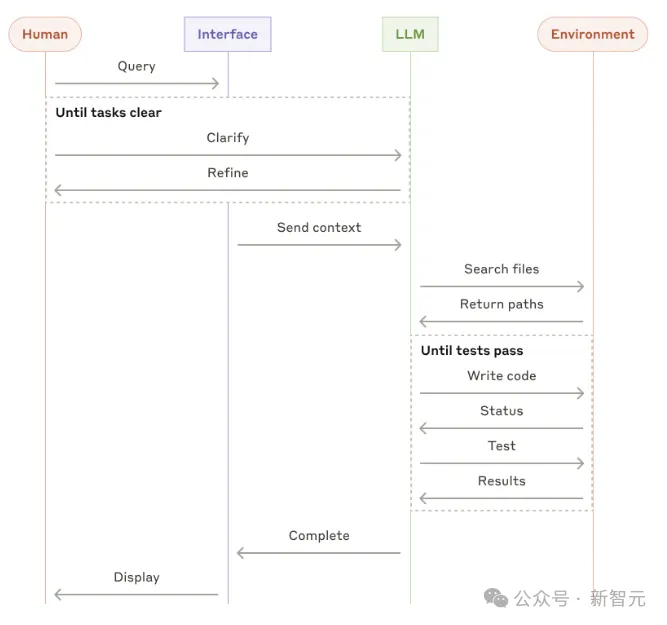The width and height of the screenshot is (667, 625).
Task: Click the Query arrow label
Action: [137, 66]
